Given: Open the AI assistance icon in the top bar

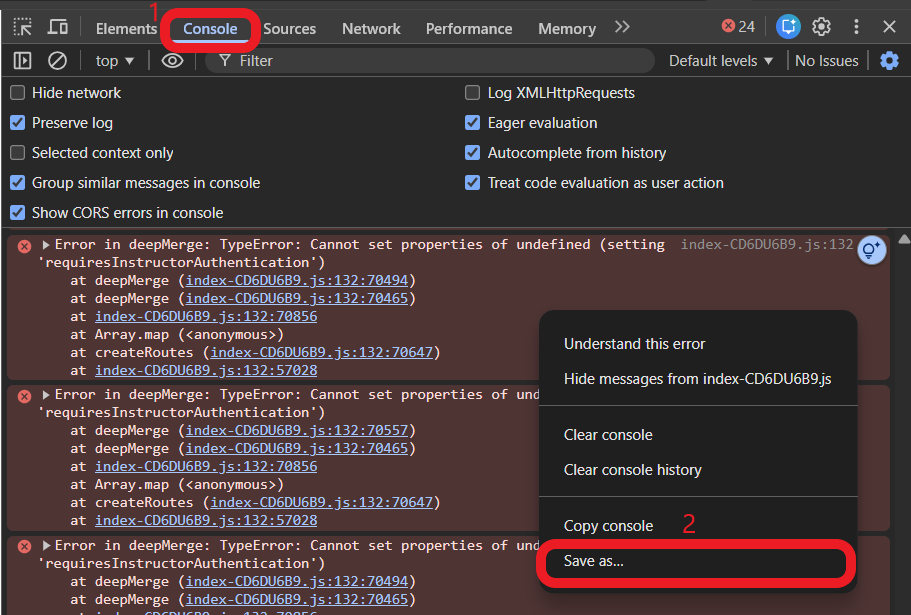Looking at the screenshot, I should coord(788,27).
